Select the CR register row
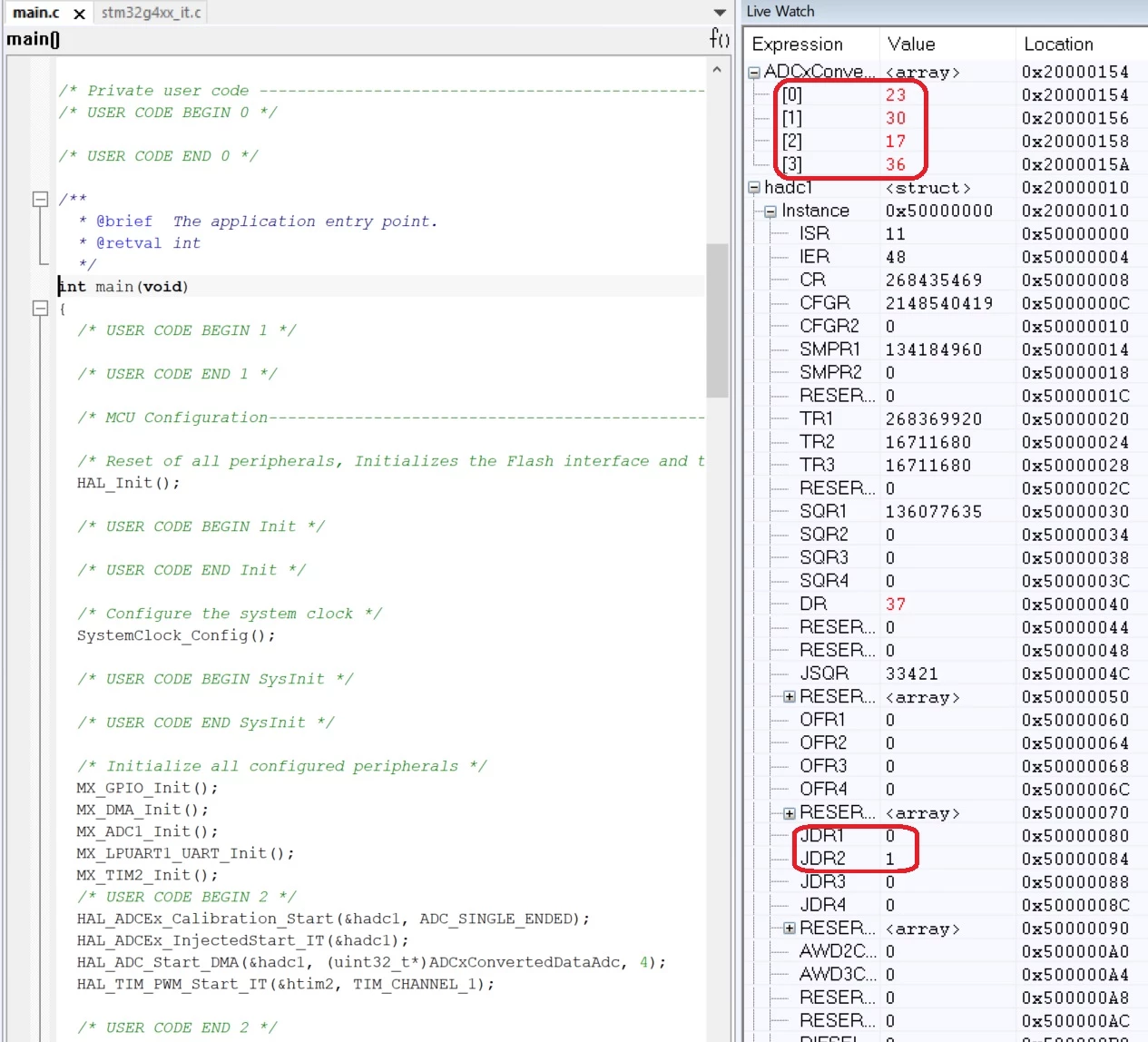The width and height of the screenshot is (1148, 1042). pos(947,280)
